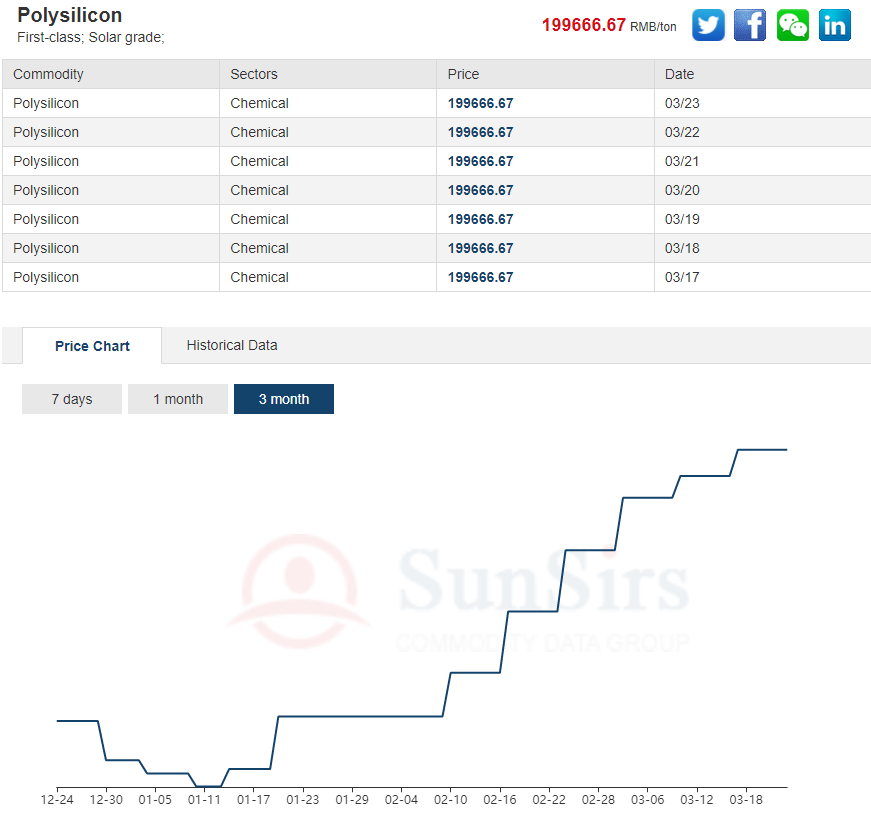Click Chemical sector in 03/23 row
871x813 pixels.
pyautogui.click(x=259, y=103)
